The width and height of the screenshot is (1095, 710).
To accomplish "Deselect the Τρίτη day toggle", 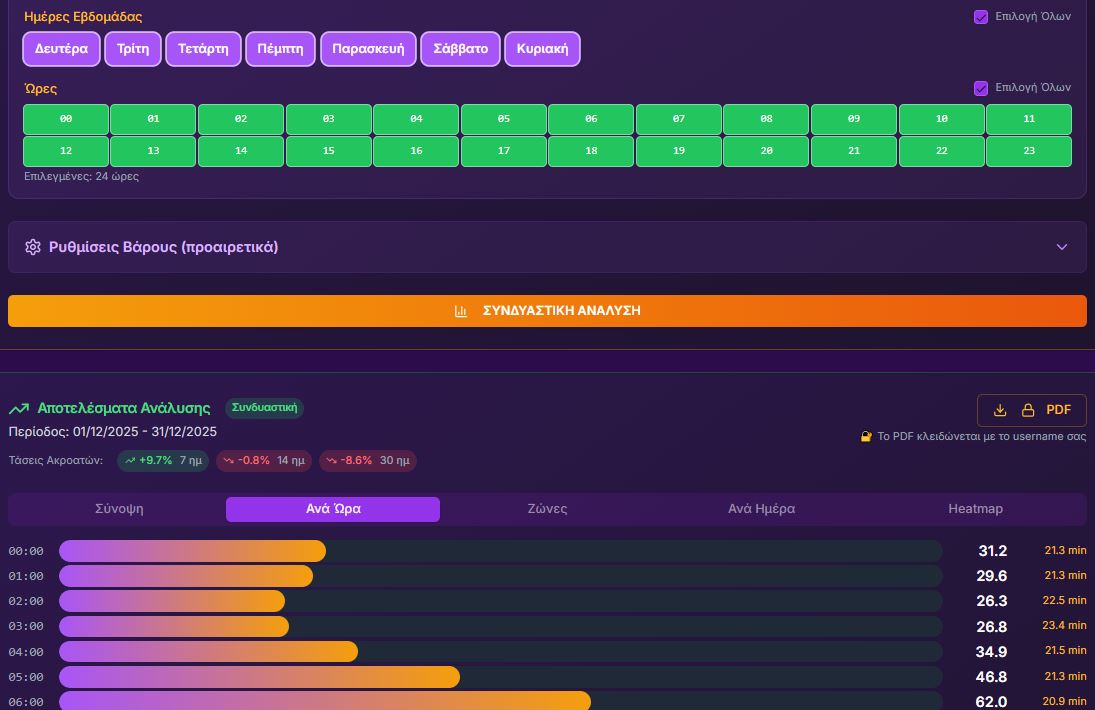I will 133,49.
